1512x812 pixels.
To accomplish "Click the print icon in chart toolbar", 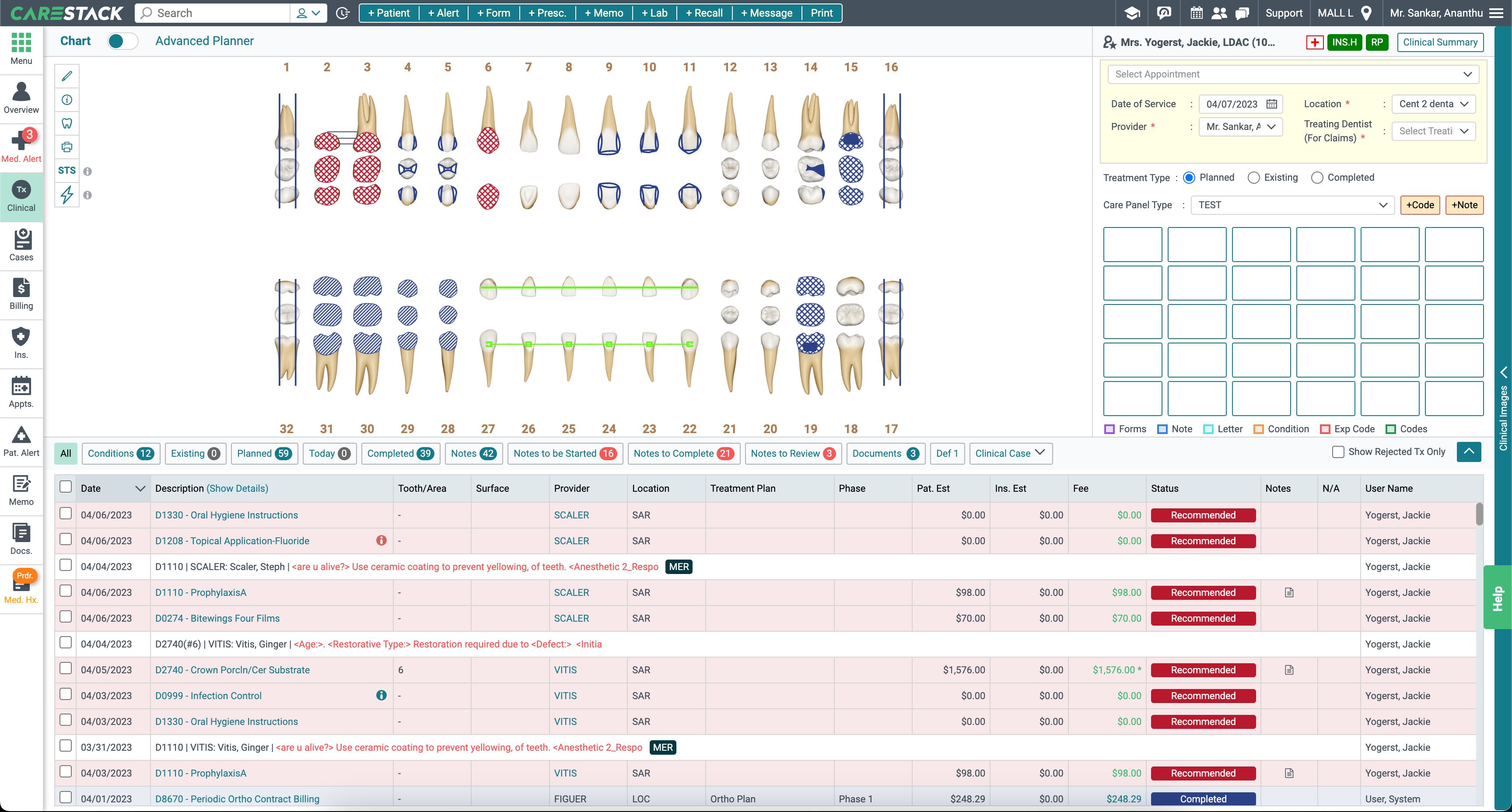I will pos(67,147).
